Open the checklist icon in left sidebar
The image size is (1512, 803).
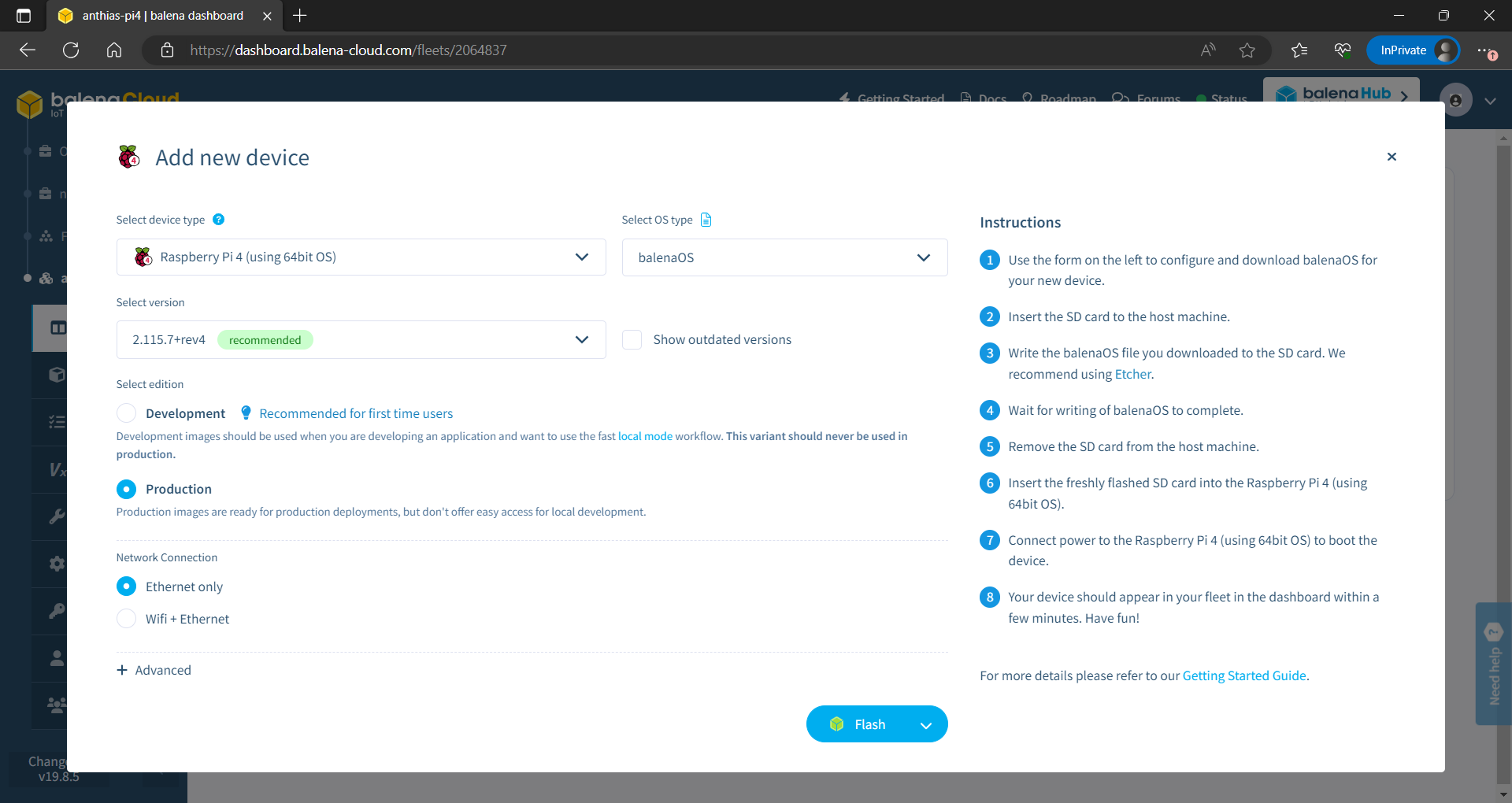coord(57,422)
